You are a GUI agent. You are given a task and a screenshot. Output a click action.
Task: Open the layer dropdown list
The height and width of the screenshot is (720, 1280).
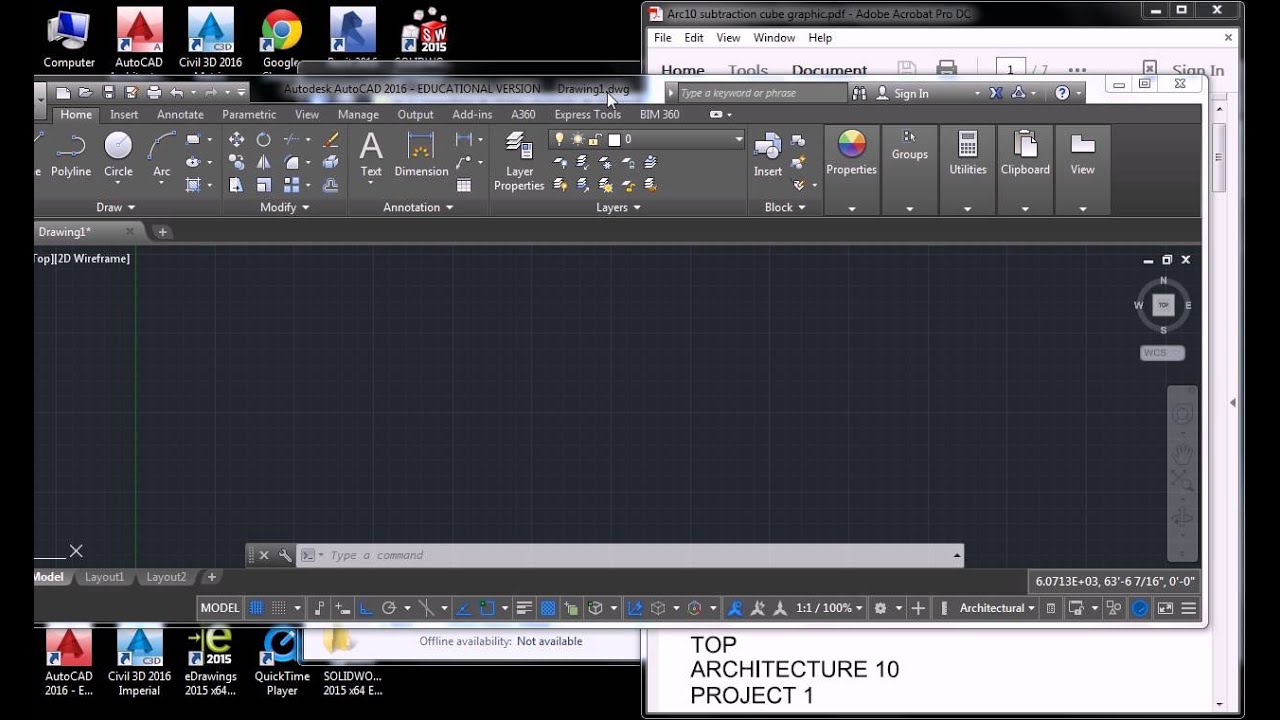tap(739, 140)
